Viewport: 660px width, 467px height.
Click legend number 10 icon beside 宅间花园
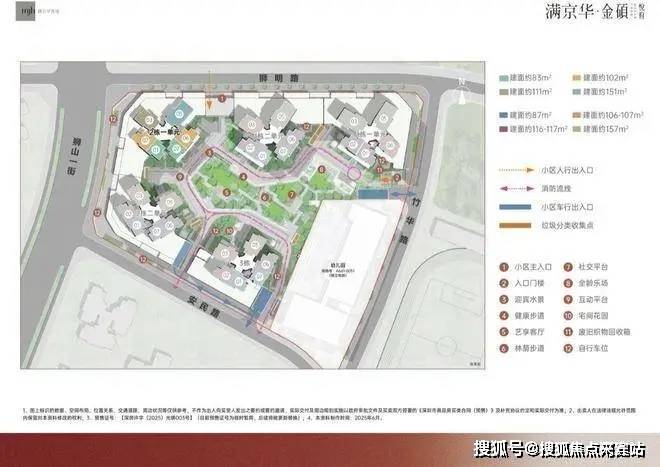point(568,315)
